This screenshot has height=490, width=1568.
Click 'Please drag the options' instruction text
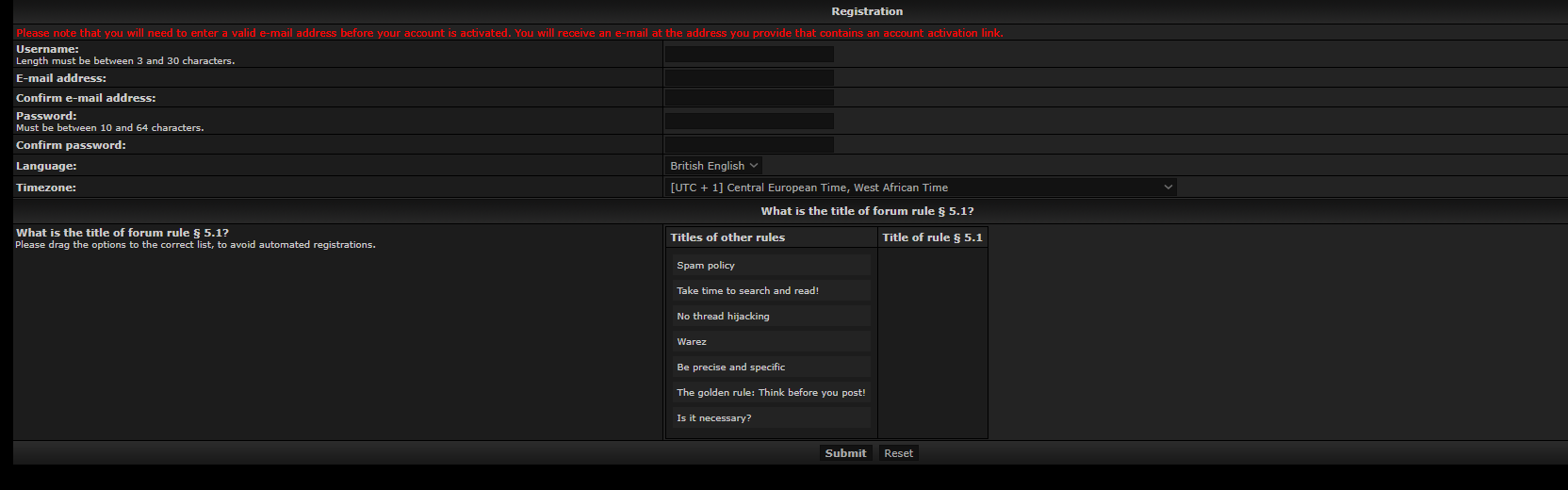pos(195,245)
